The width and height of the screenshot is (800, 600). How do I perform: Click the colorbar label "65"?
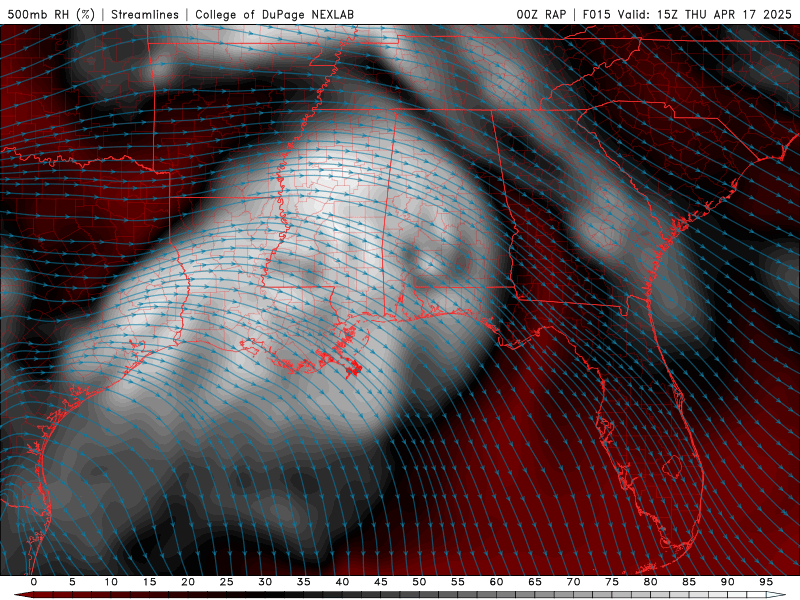535,582
